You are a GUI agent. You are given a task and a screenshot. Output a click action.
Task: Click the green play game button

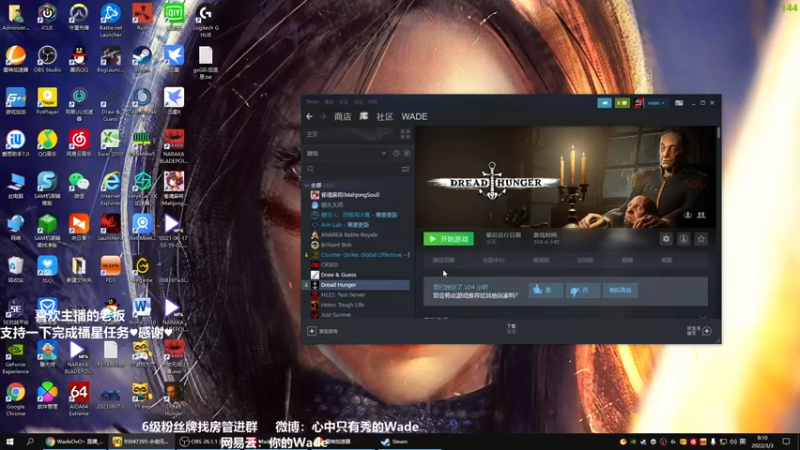[448, 239]
